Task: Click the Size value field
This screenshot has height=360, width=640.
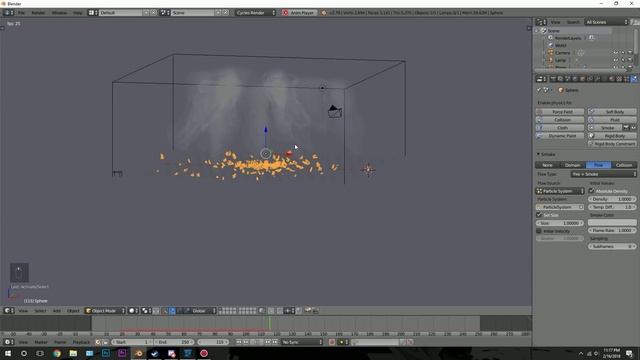Action: pos(560,223)
